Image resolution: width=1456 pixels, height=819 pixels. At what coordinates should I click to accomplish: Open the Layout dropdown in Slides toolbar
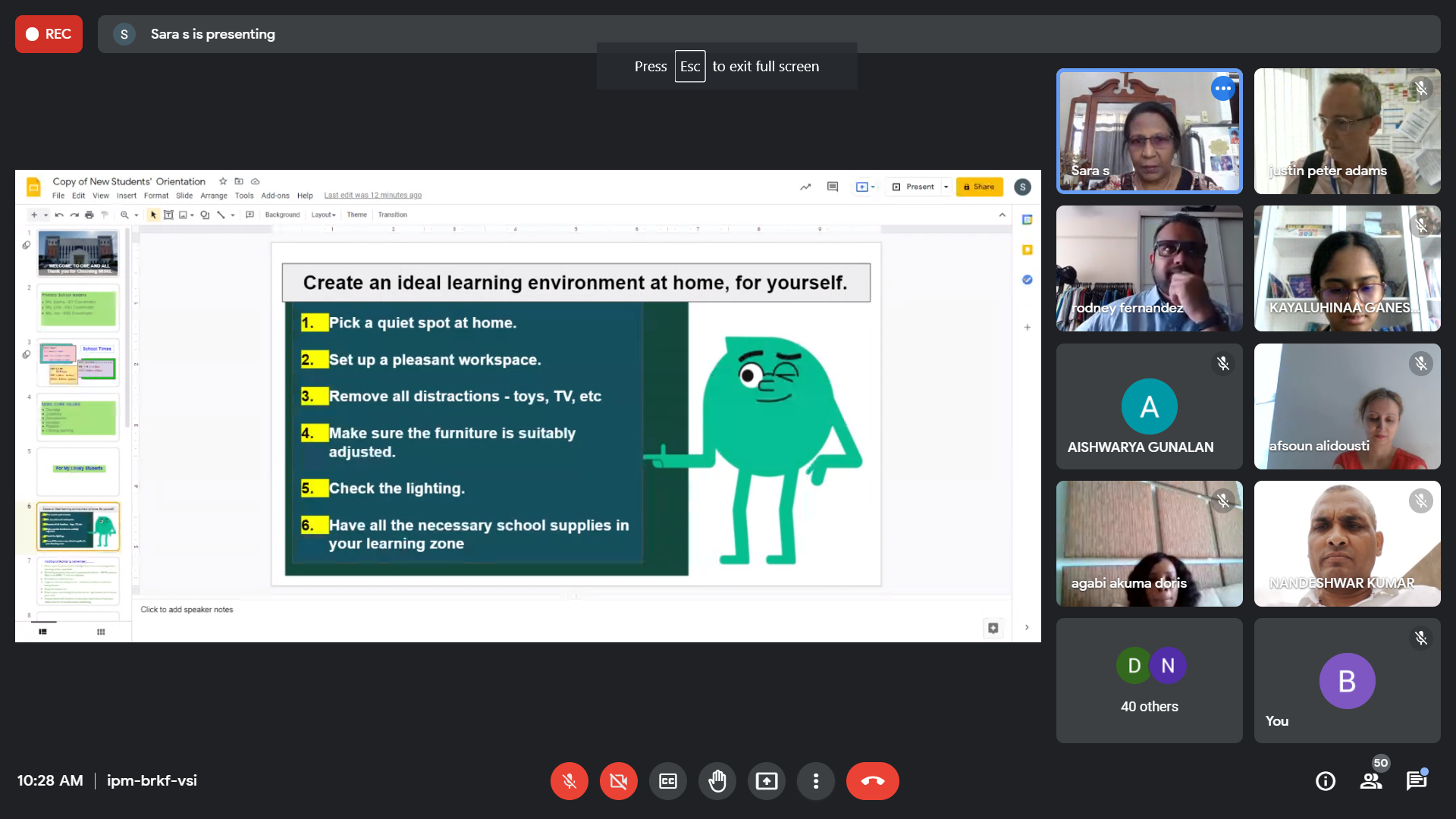tap(323, 215)
